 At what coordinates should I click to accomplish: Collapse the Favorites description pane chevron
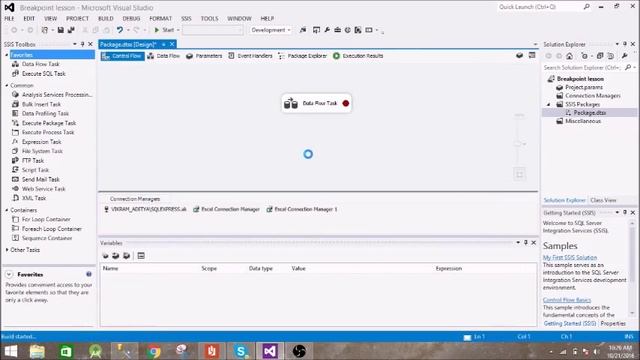pyautogui.click(x=9, y=275)
